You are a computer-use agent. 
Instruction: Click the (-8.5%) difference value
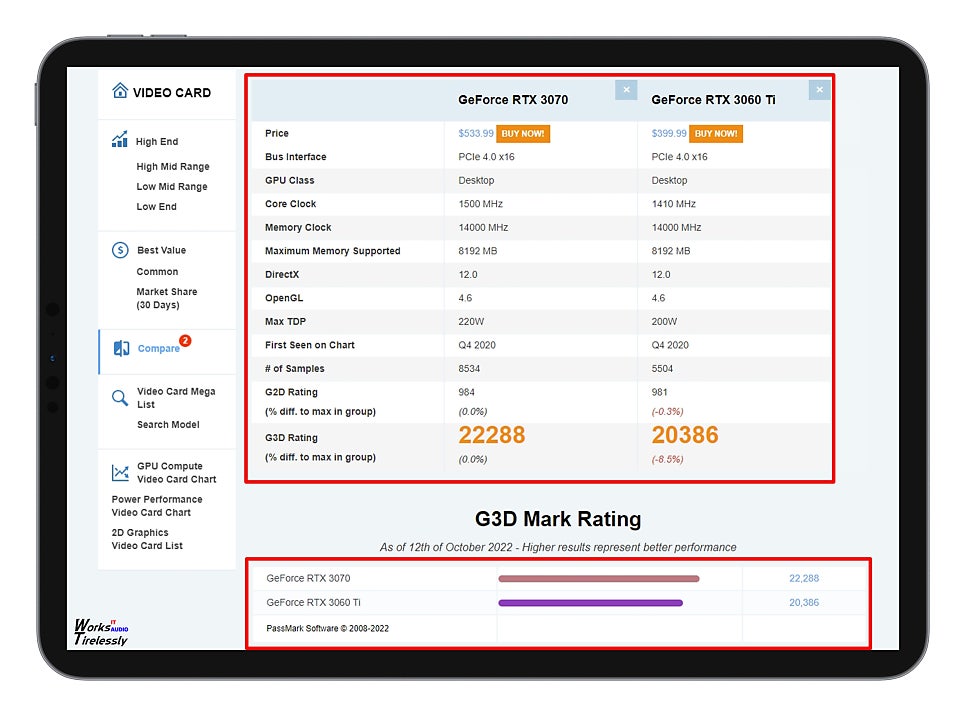pos(667,459)
